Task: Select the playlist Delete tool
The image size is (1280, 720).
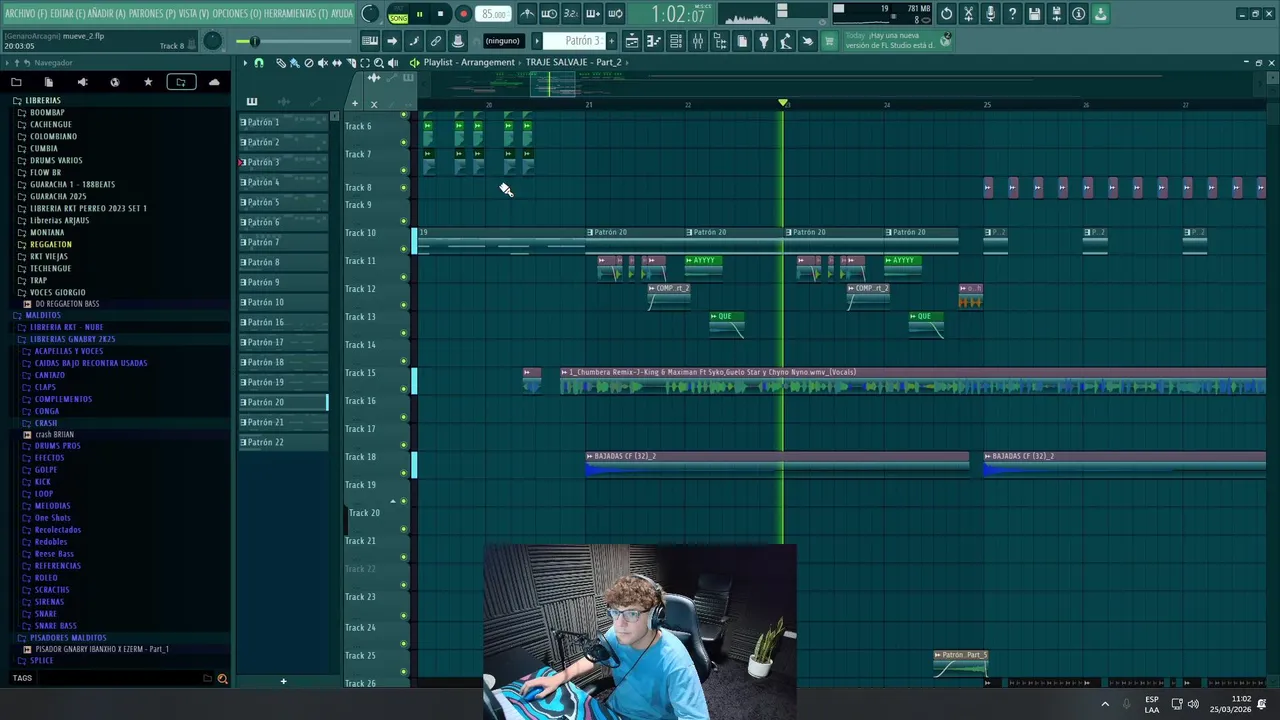Action: pyautogui.click(x=308, y=62)
